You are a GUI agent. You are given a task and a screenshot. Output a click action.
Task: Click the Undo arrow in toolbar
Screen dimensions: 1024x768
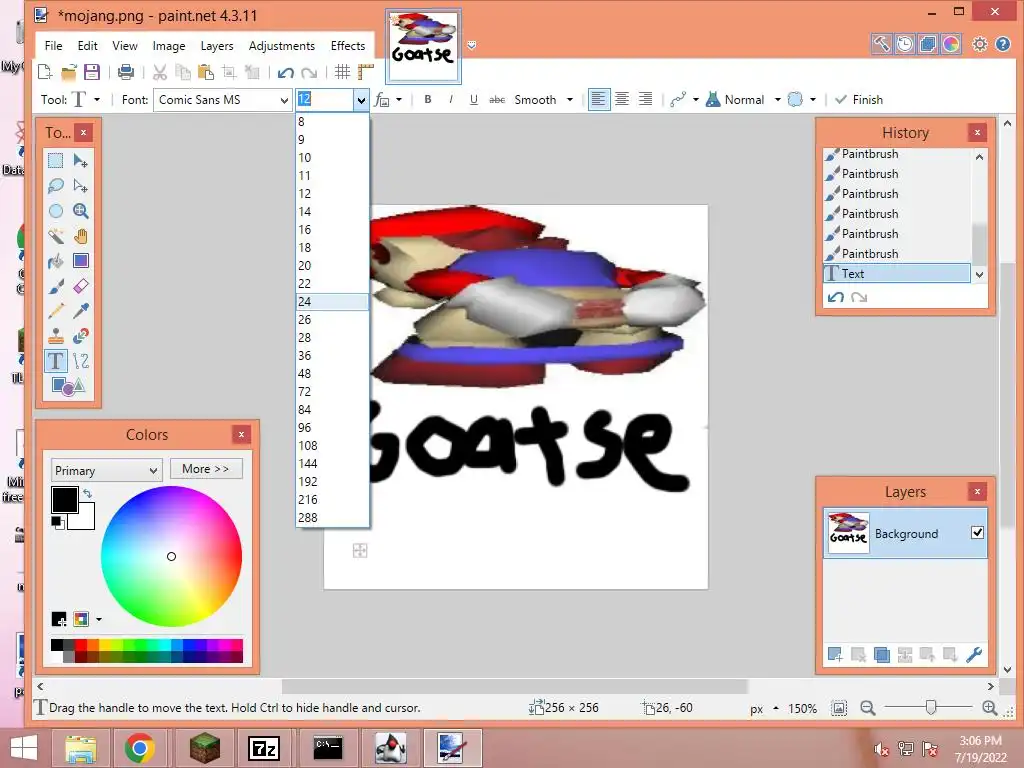pos(285,72)
